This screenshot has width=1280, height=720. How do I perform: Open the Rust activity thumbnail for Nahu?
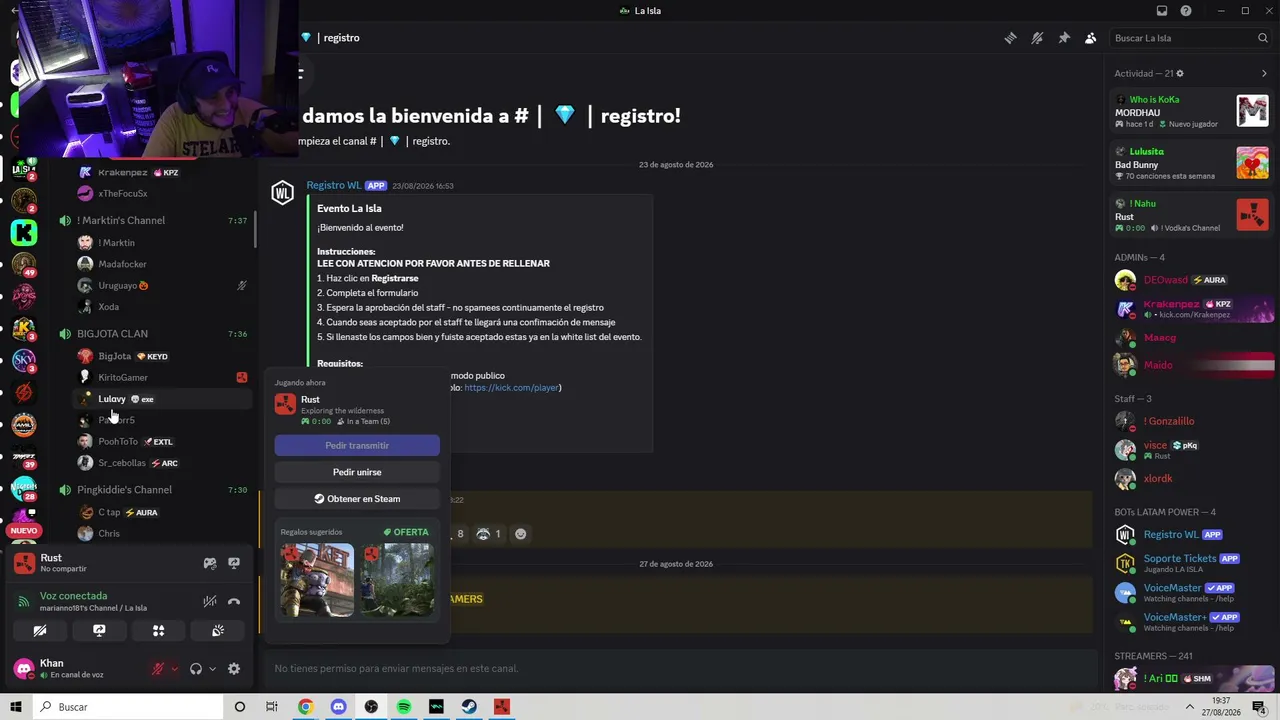tap(1252, 215)
